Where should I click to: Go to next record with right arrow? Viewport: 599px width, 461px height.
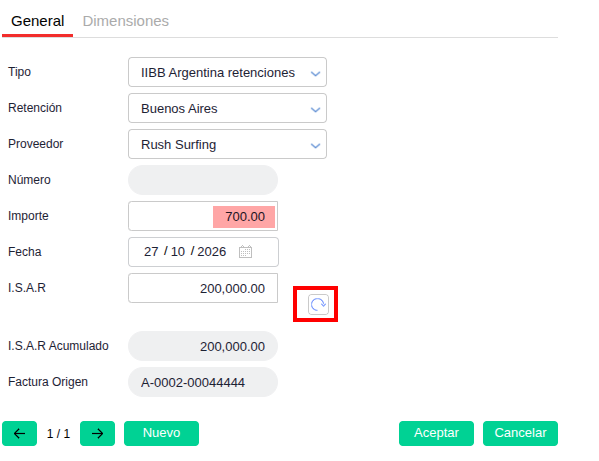pos(97,433)
